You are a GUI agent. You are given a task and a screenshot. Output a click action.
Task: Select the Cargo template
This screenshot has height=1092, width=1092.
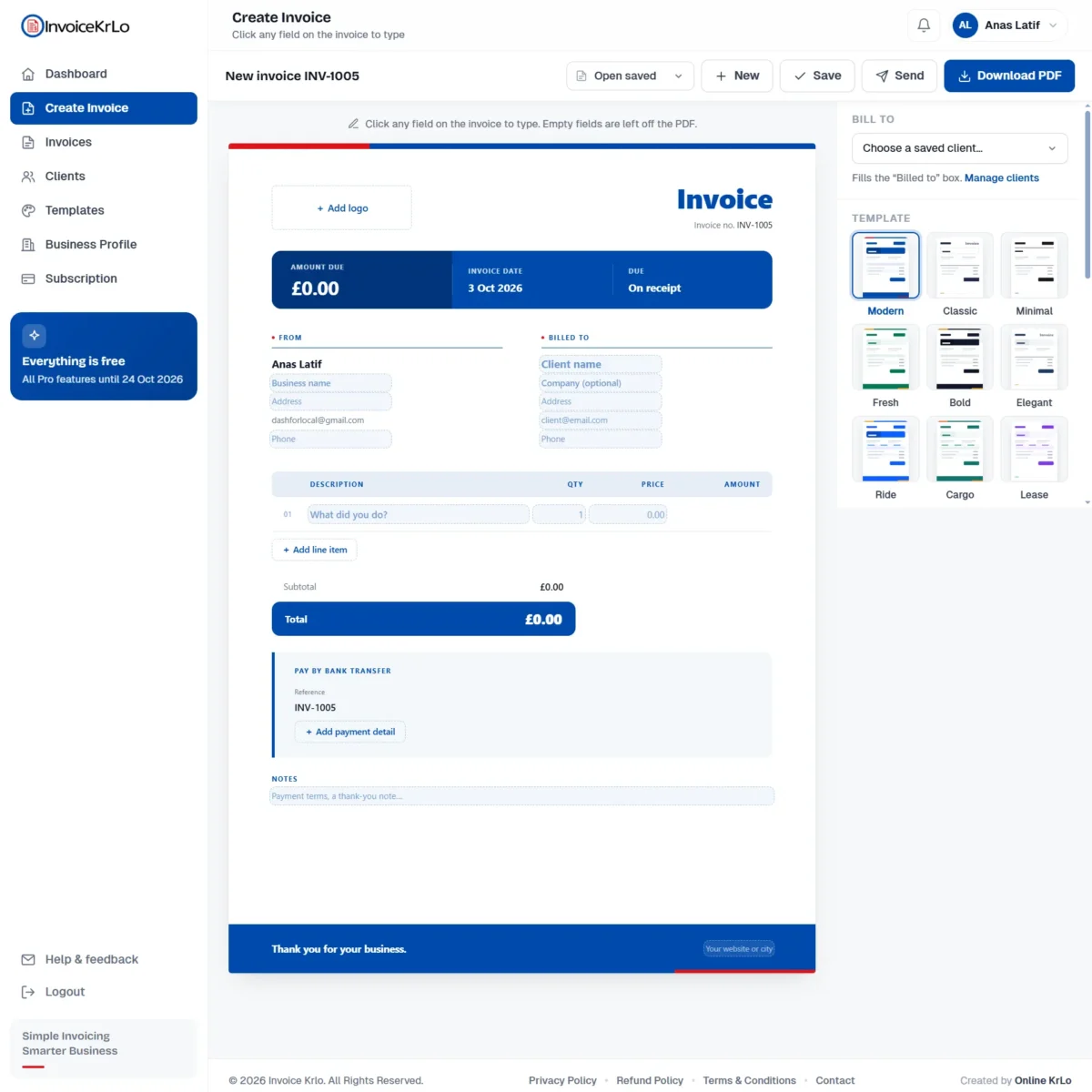(960, 449)
